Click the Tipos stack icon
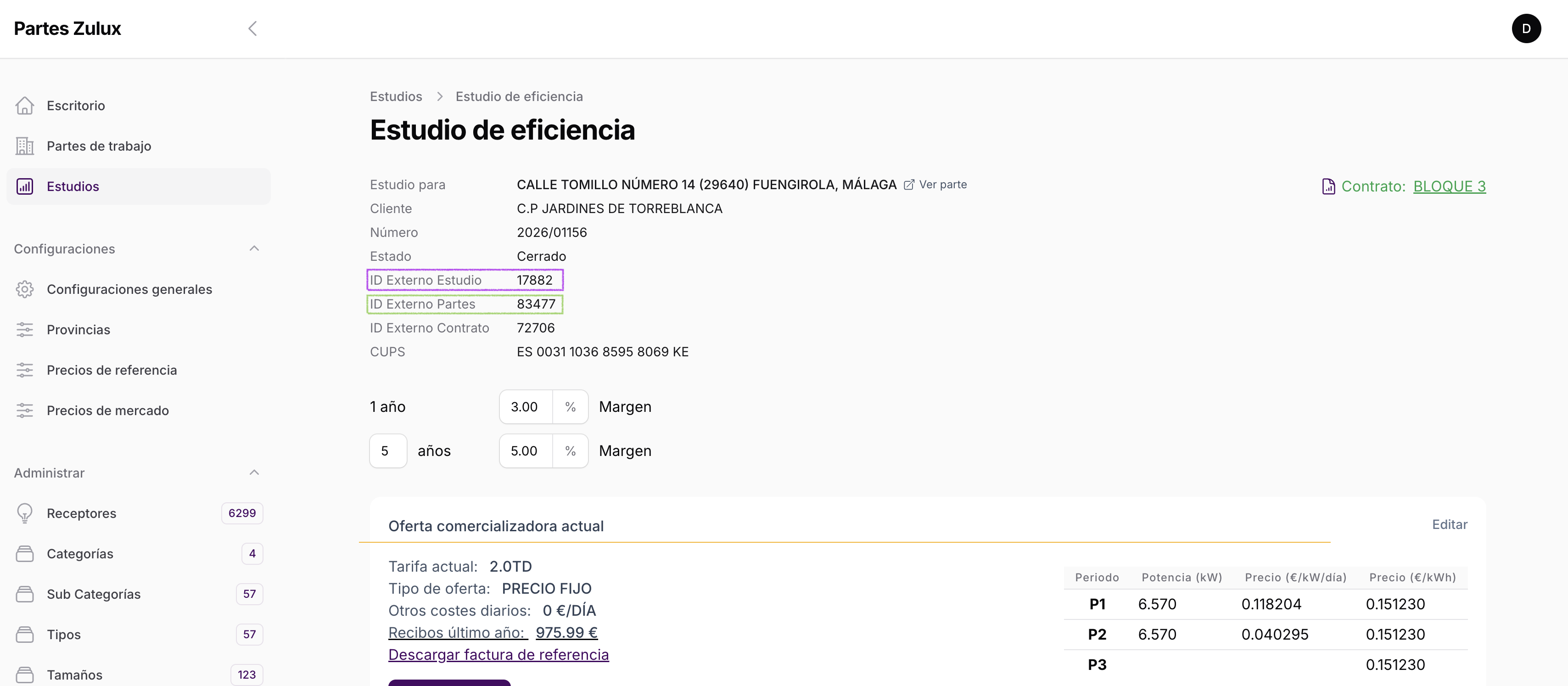This screenshot has width=1568, height=686. (25, 634)
